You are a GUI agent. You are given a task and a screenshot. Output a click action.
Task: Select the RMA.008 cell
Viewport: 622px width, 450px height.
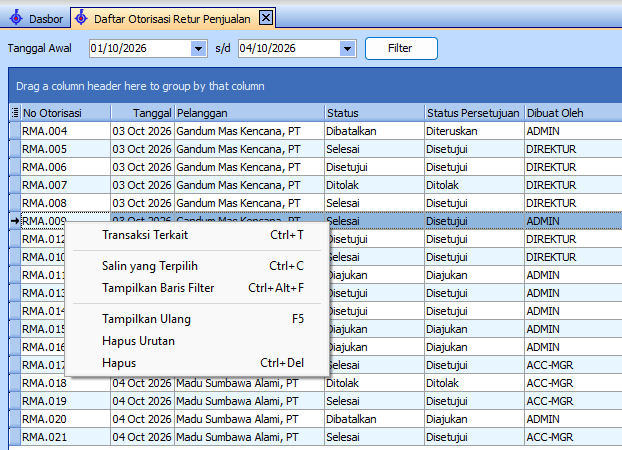(65, 203)
